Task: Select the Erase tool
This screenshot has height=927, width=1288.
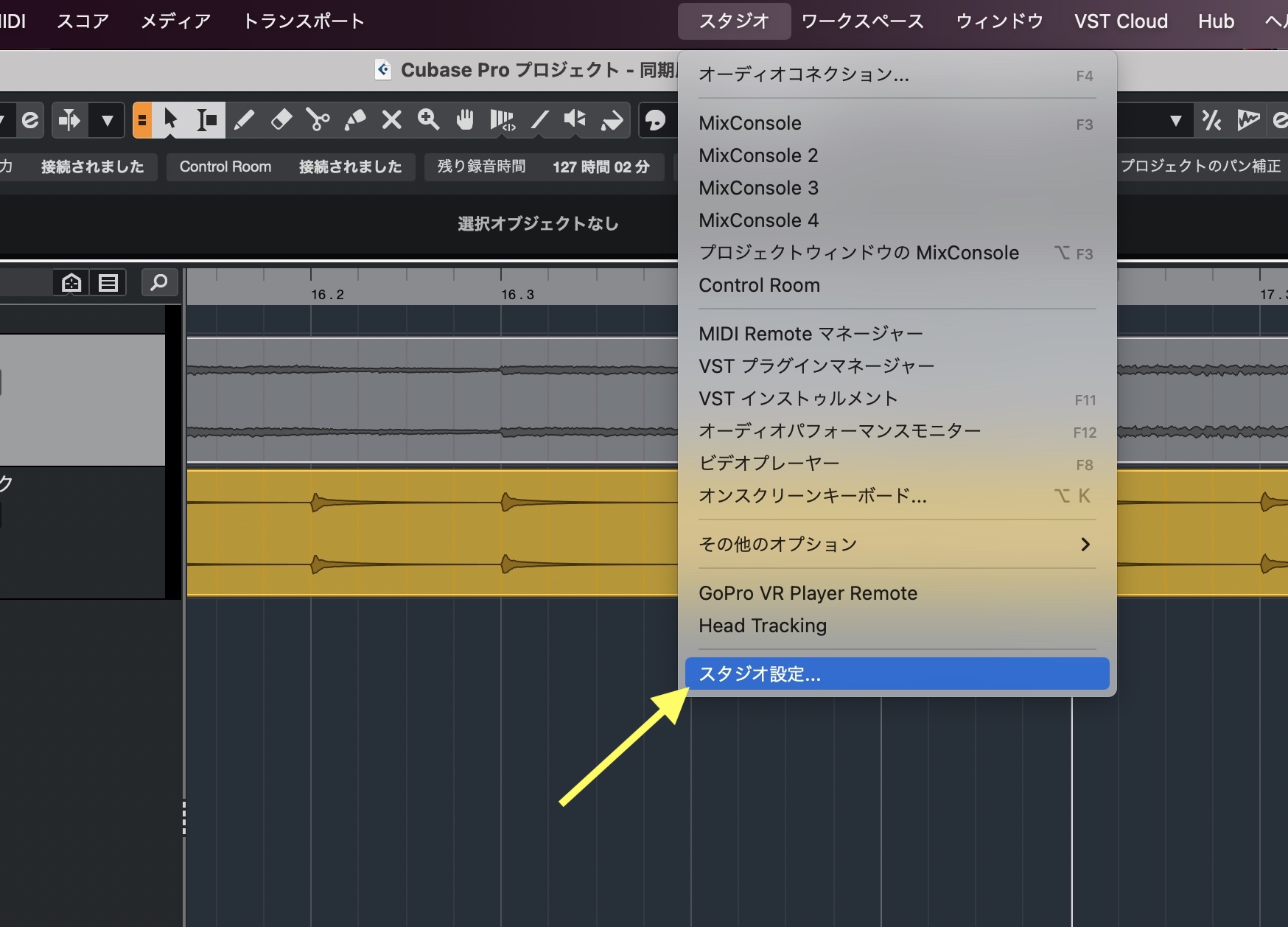Action: pos(281,119)
